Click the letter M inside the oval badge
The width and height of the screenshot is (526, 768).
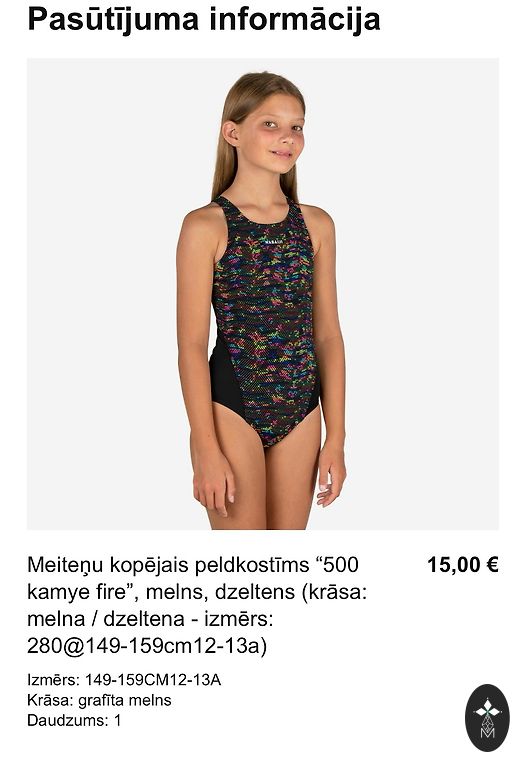(x=487, y=733)
